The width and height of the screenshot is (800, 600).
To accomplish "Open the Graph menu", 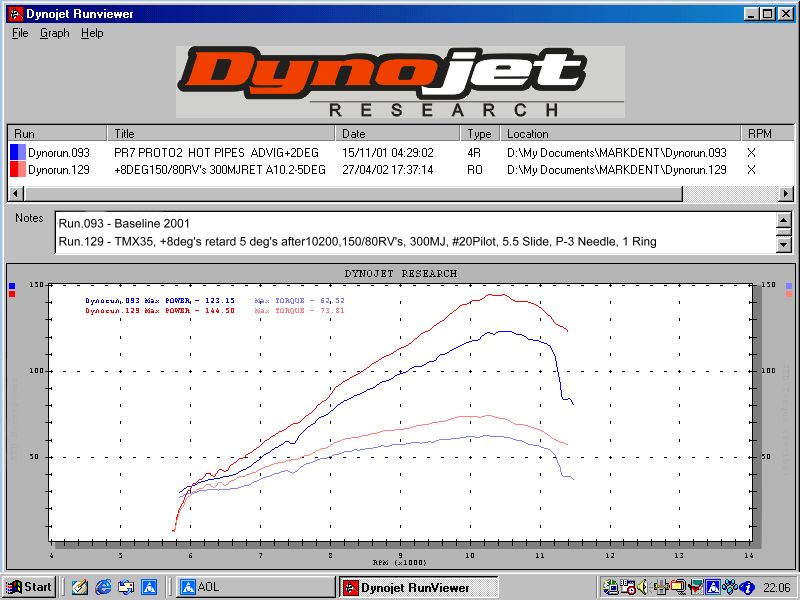I will [x=54, y=33].
